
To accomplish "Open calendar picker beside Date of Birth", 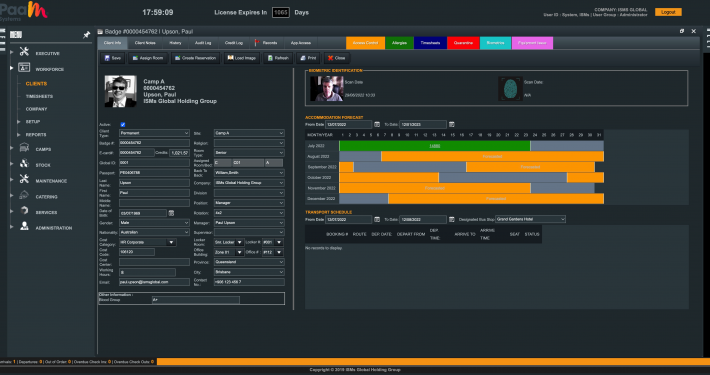I will [x=171, y=213].
